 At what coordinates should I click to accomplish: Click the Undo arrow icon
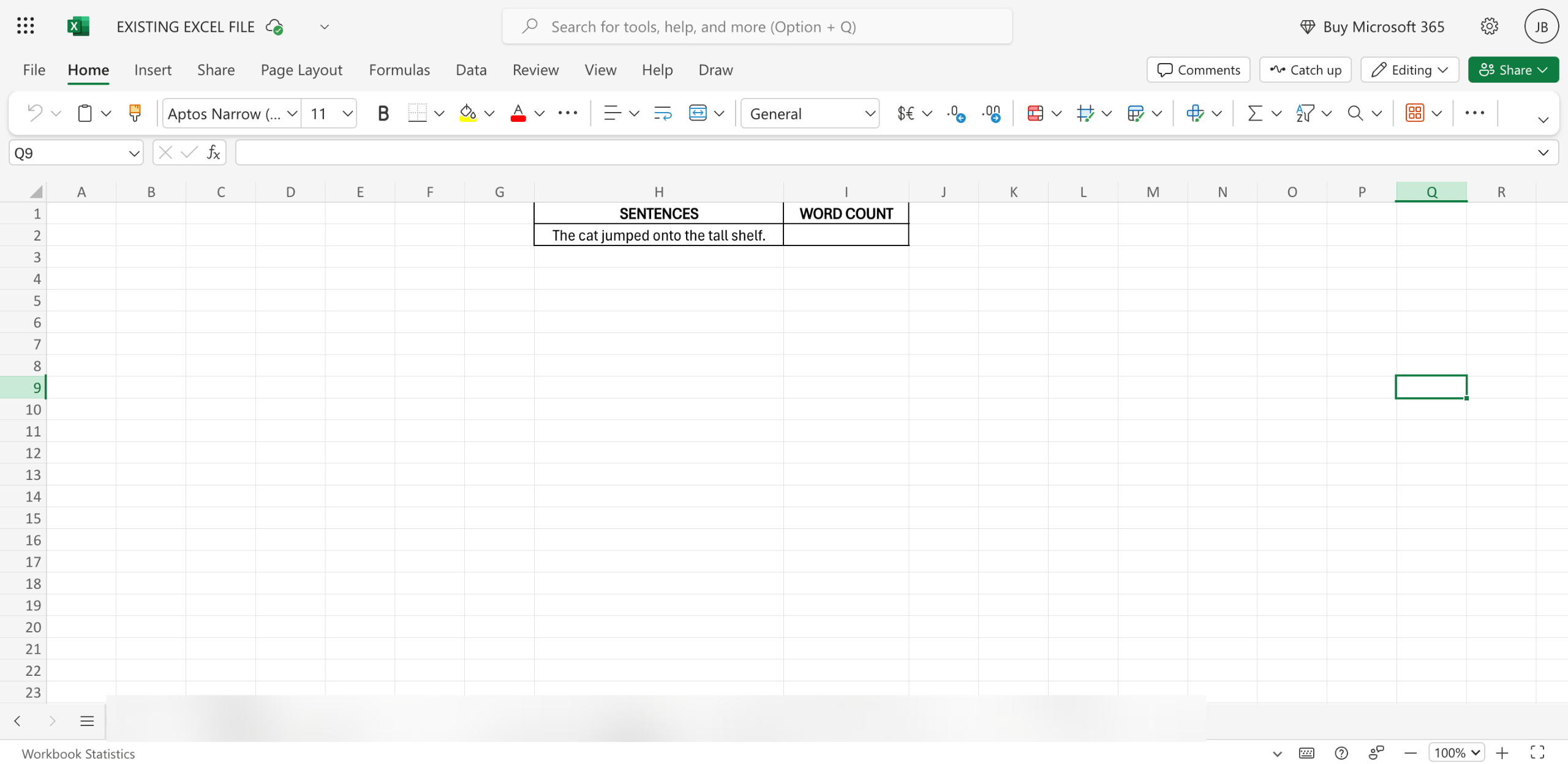pyautogui.click(x=35, y=113)
